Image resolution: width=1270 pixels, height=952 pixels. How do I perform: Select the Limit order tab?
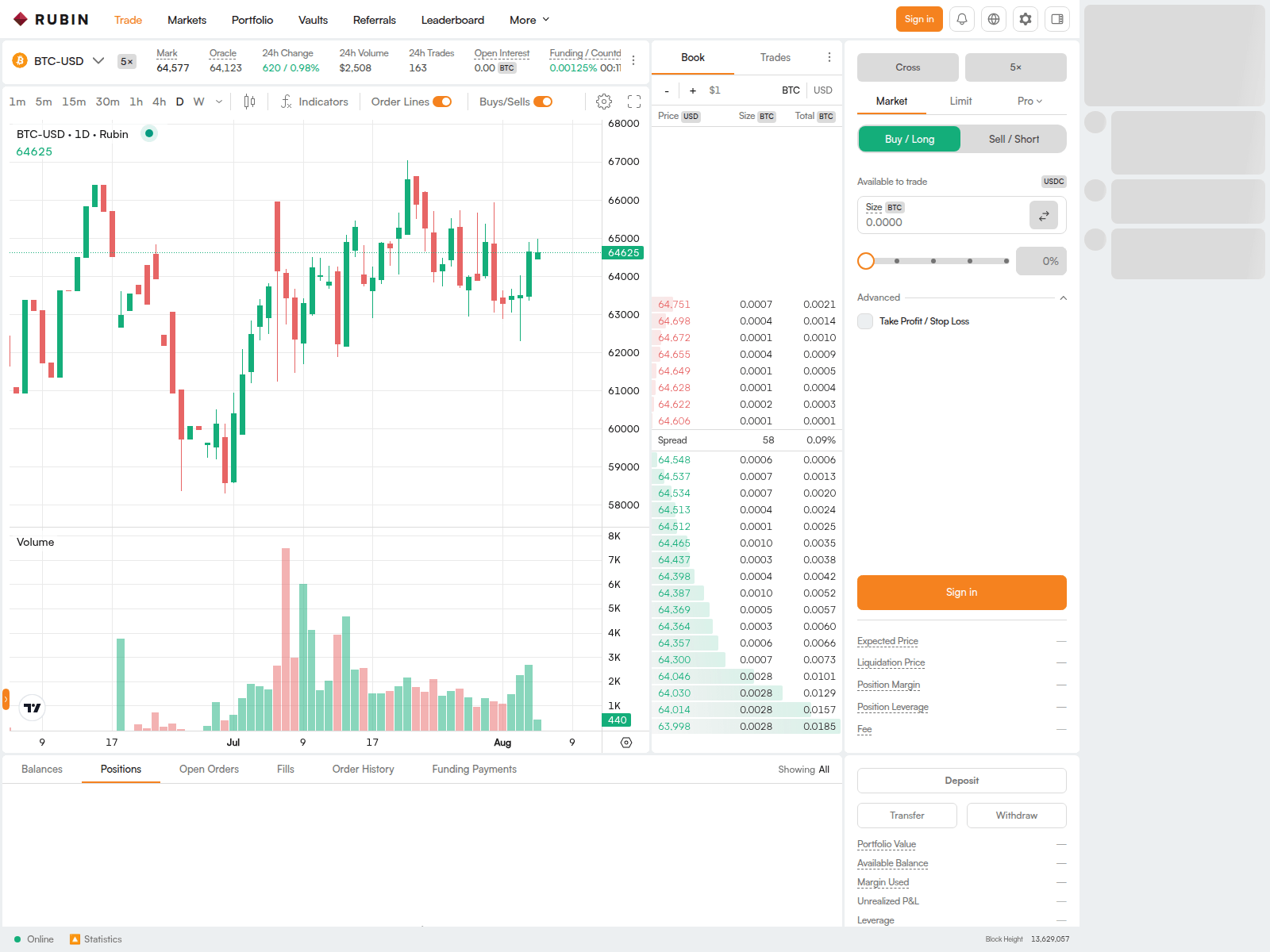(x=960, y=101)
